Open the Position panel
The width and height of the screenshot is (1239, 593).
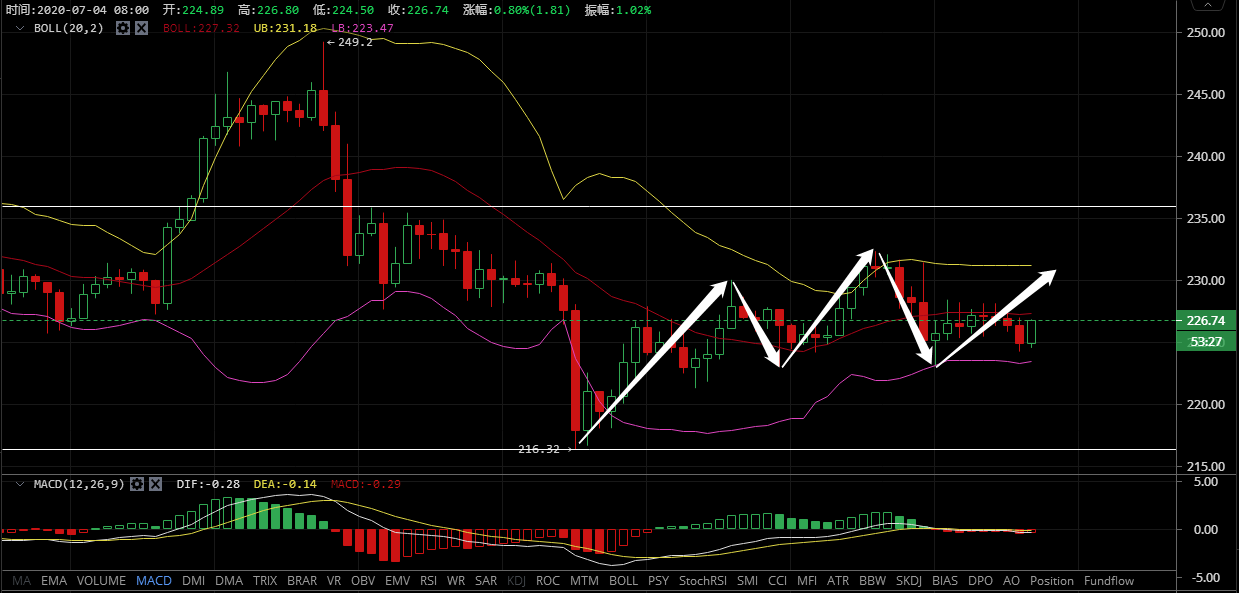click(x=1051, y=580)
